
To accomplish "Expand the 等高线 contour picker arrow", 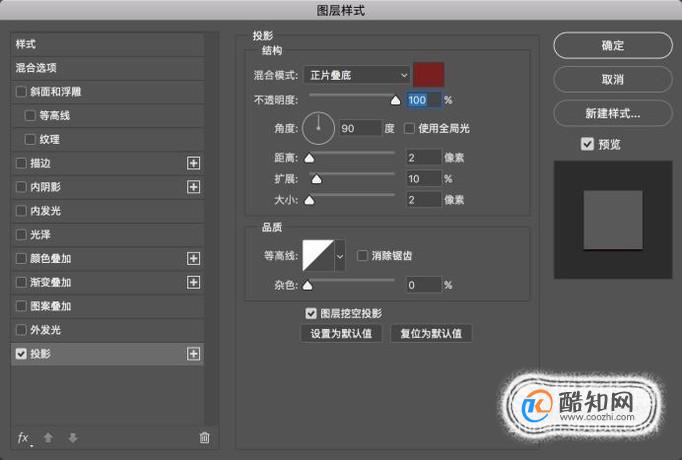I will 340,256.
